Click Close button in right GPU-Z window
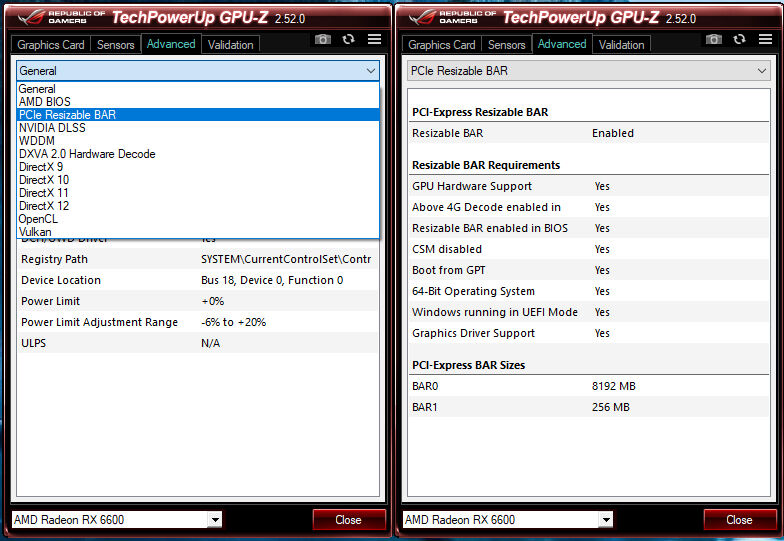 740,520
